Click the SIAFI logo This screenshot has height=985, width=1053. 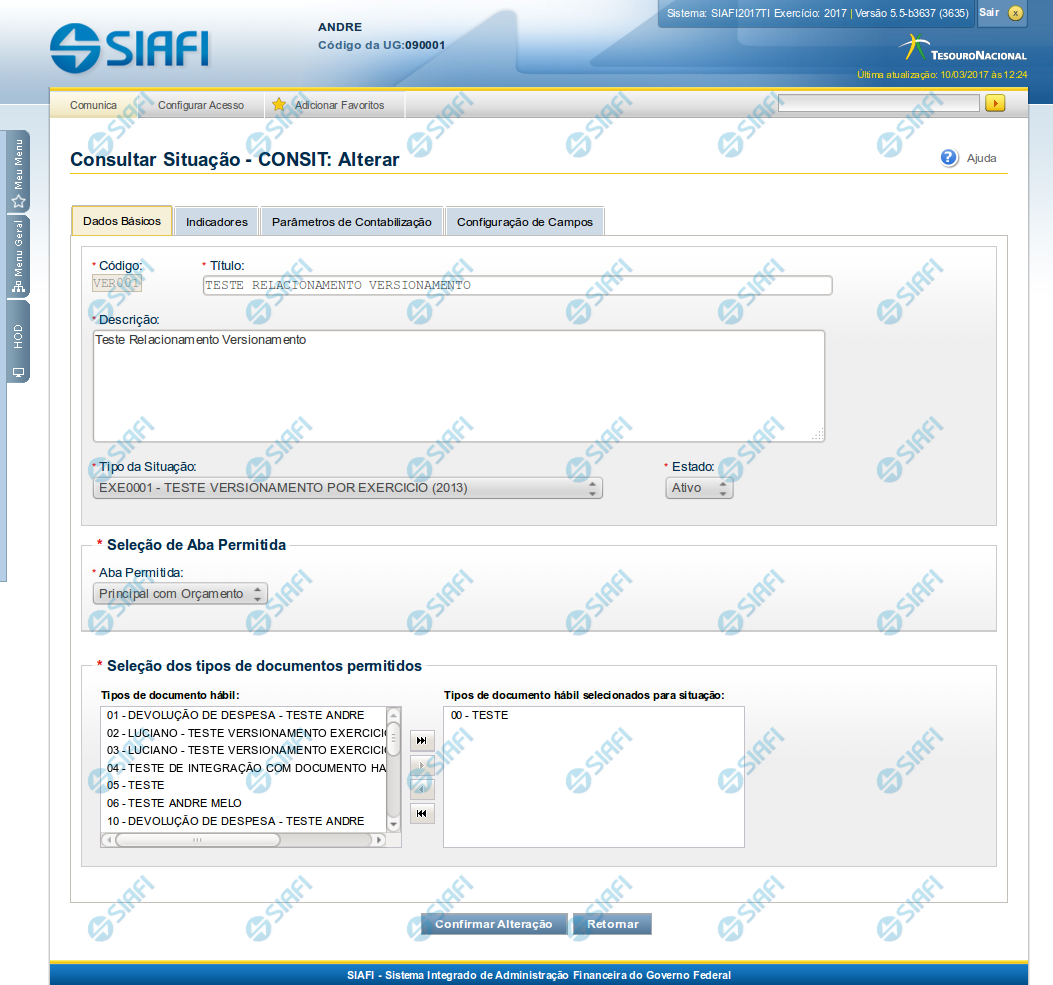pos(130,47)
